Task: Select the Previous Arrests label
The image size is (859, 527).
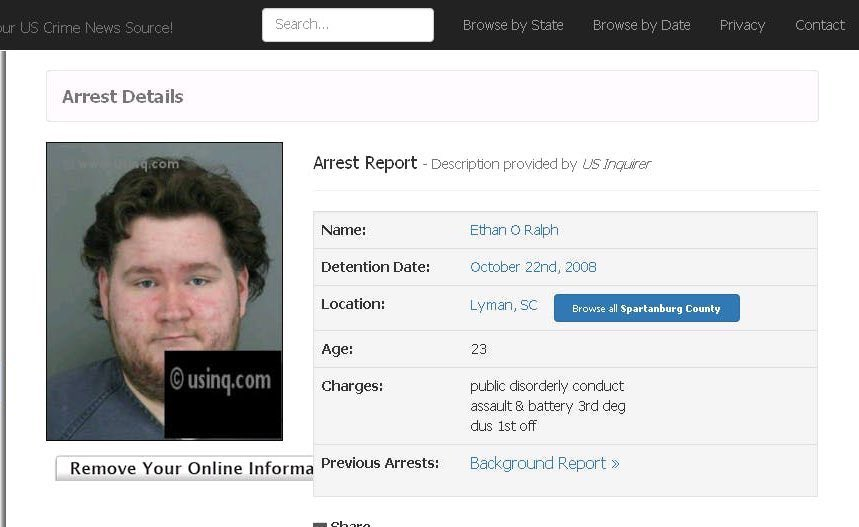Action: (380, 463)
